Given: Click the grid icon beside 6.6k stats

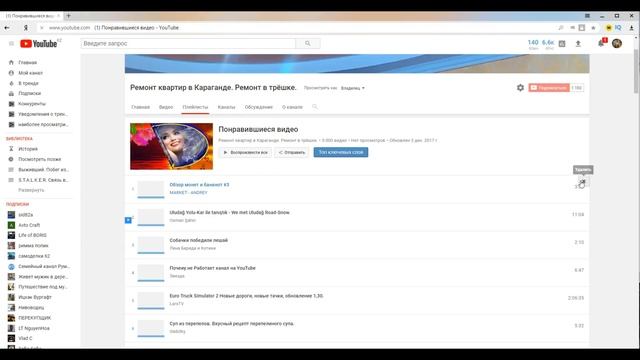Looking at the screenshot, I should [562, 43].
